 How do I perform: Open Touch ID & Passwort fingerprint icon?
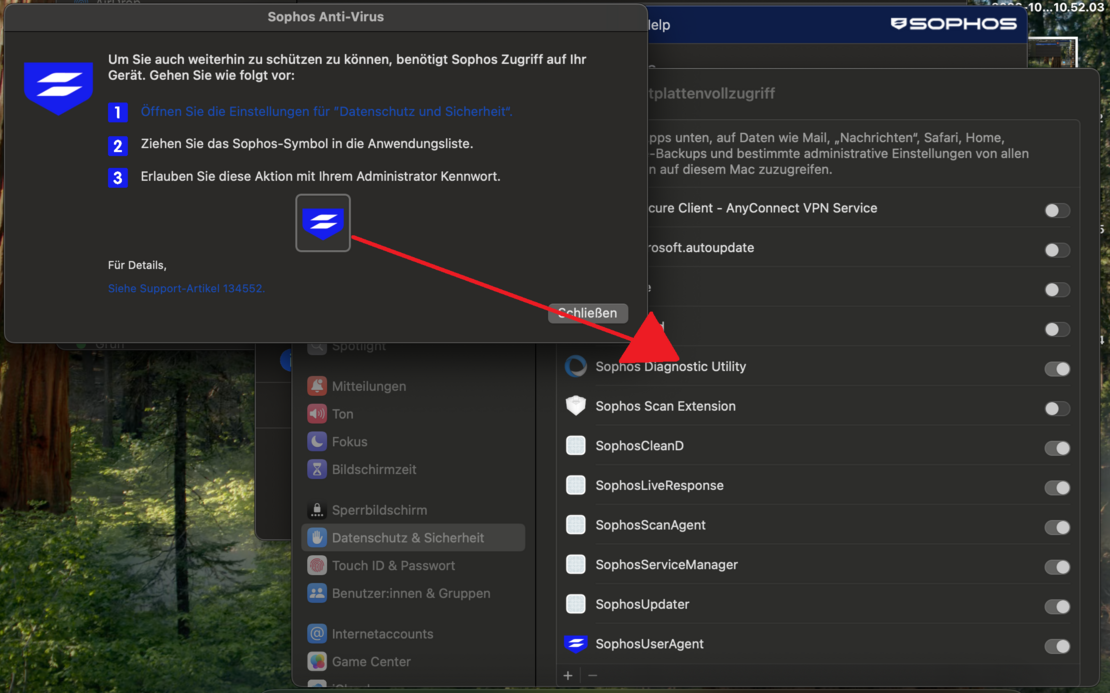click(x=317, y=565)
